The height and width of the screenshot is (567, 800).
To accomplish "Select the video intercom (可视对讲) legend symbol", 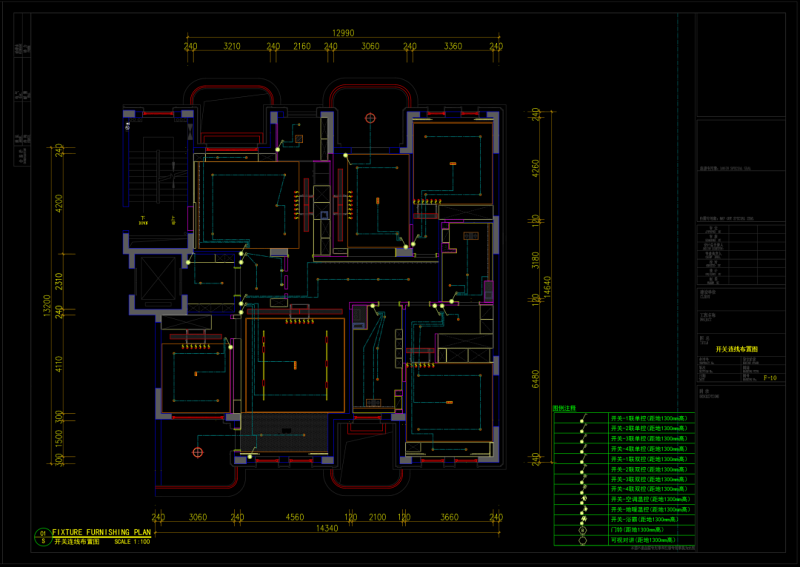I will click(581, 541).
